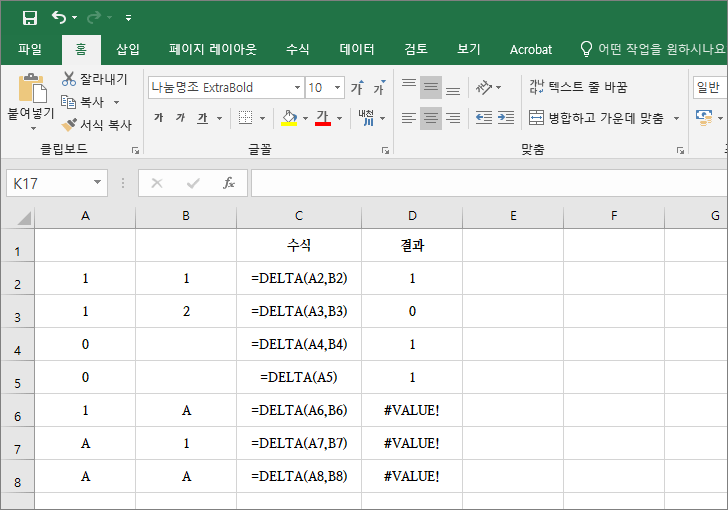Screen dimensions: 728x510
Task: Open 맞춤 dialog launcher
Action: [x=680, y=150]
